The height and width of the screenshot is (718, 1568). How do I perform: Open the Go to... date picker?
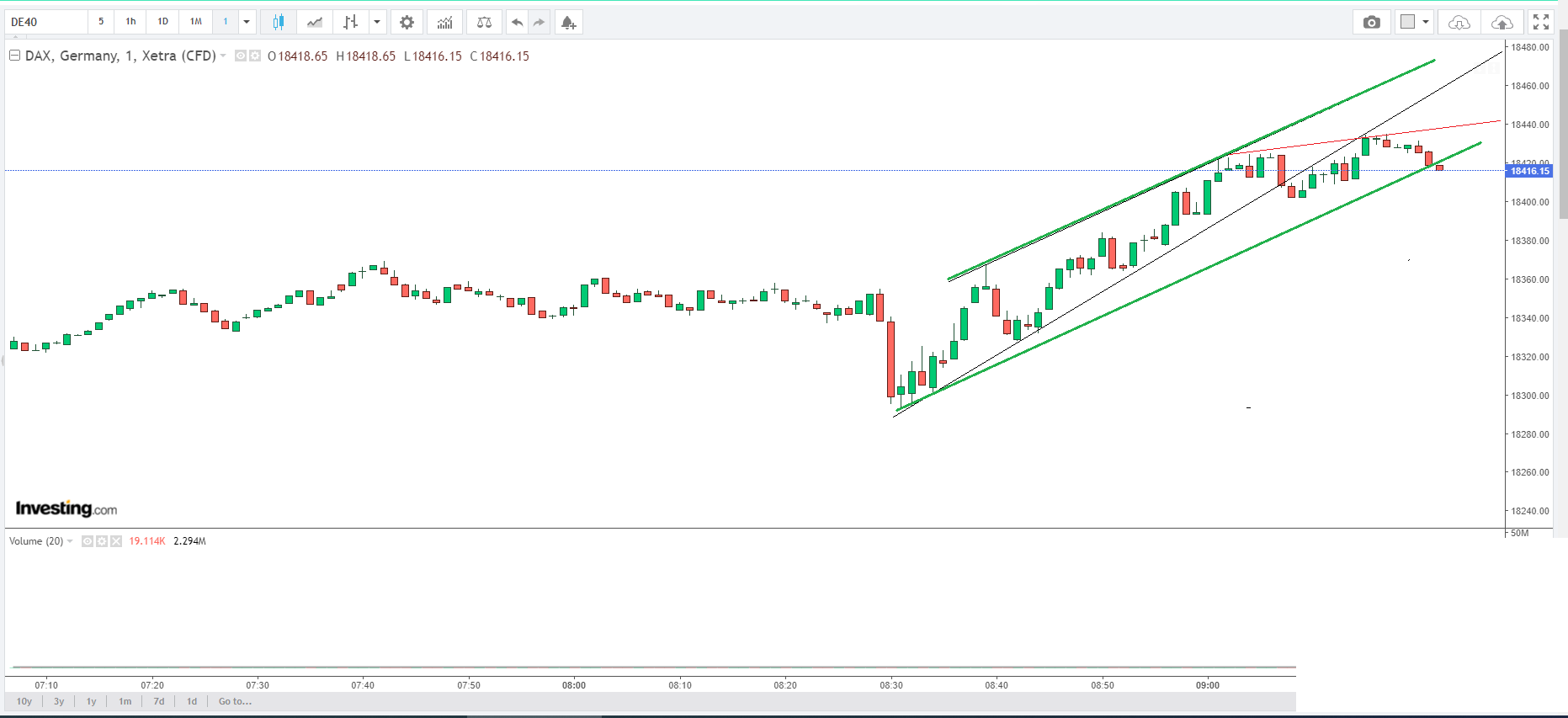tap(235, 701)
